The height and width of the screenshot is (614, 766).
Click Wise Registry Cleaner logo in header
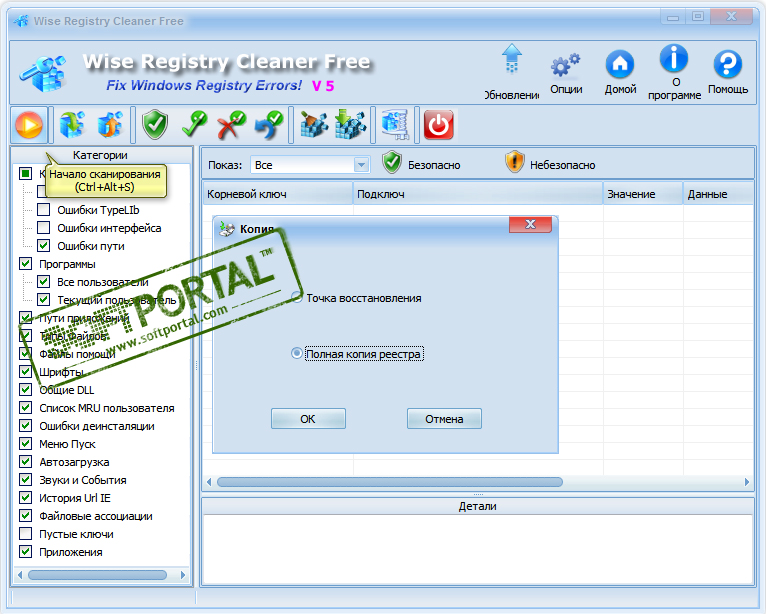[x=43, y=74]
